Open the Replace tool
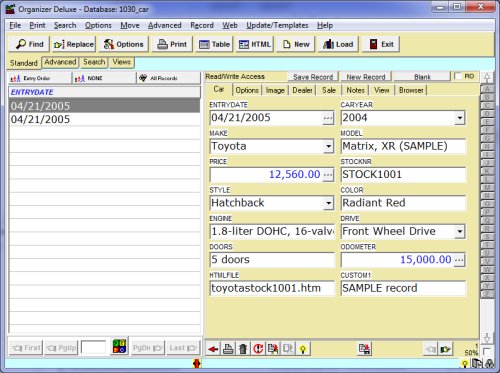500x373 pixels. tap(74, 44)
